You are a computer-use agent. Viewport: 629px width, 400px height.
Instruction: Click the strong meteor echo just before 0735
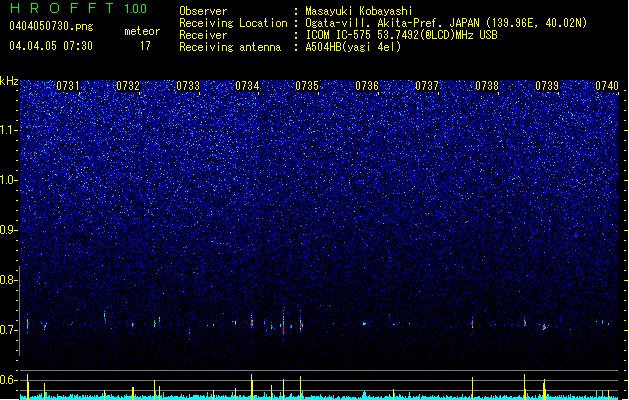[300, 324]
